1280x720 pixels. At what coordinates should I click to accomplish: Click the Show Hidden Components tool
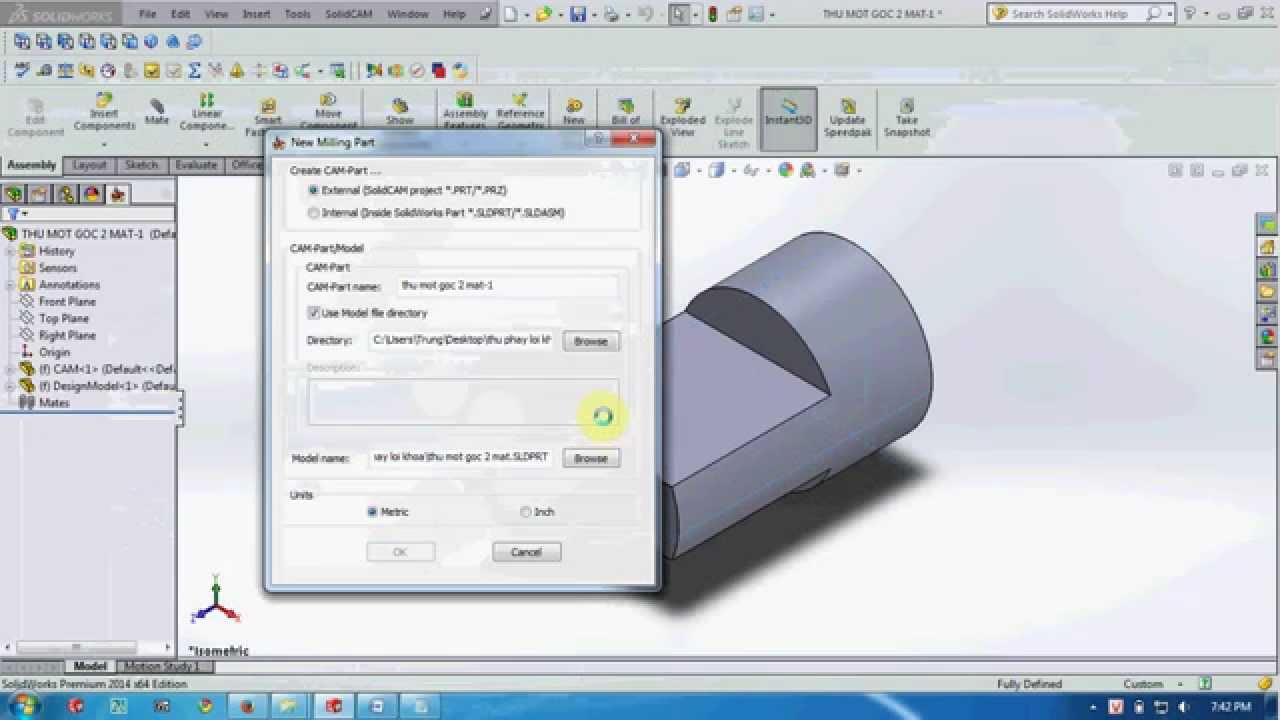[x=400, y=112]
